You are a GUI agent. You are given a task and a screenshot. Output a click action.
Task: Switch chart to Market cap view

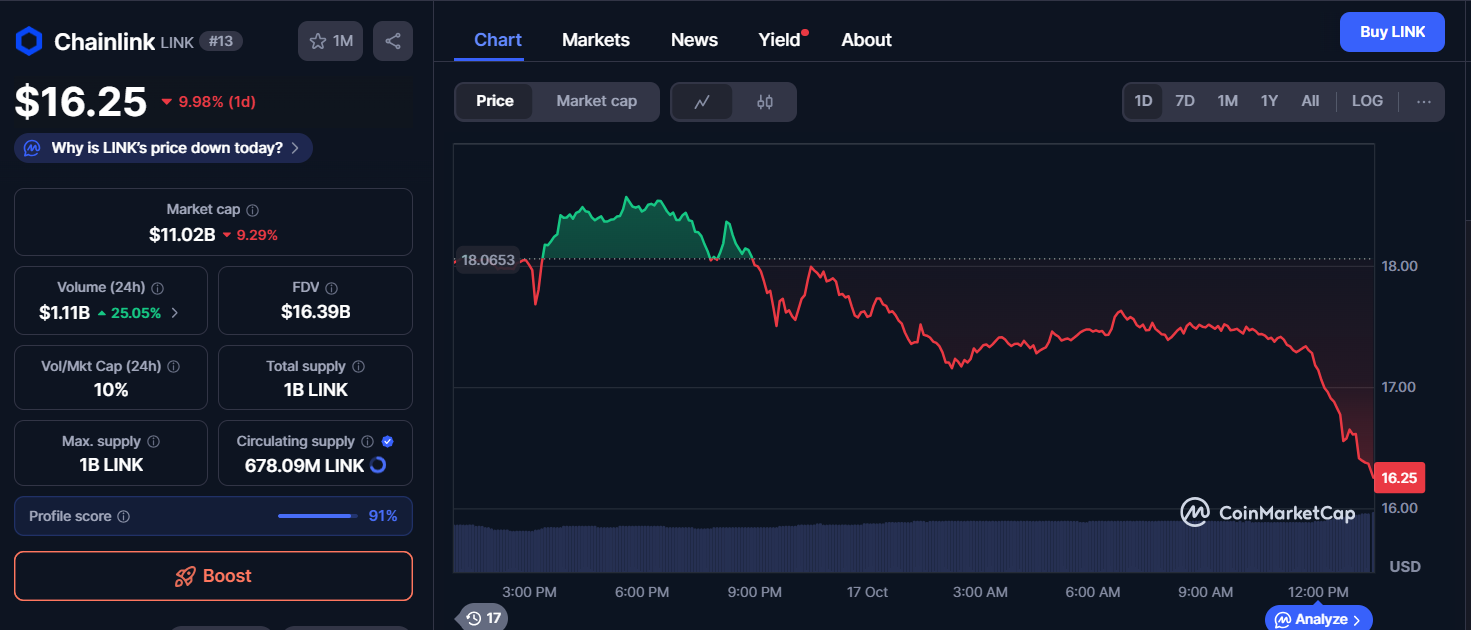pyautogui.click(x=596, y=101)
